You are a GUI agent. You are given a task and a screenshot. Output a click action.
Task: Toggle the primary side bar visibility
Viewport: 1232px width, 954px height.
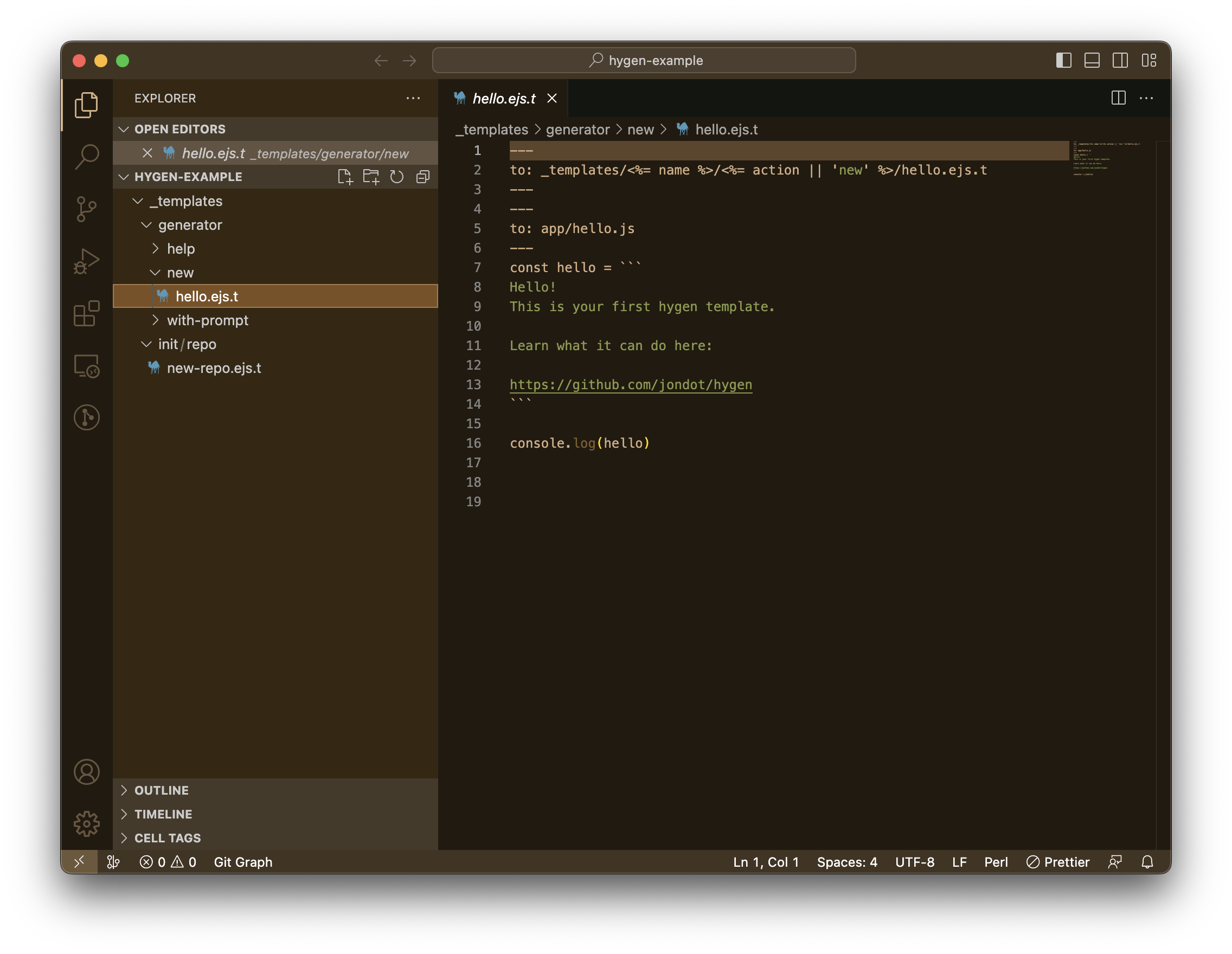(x=1063, y=60)
